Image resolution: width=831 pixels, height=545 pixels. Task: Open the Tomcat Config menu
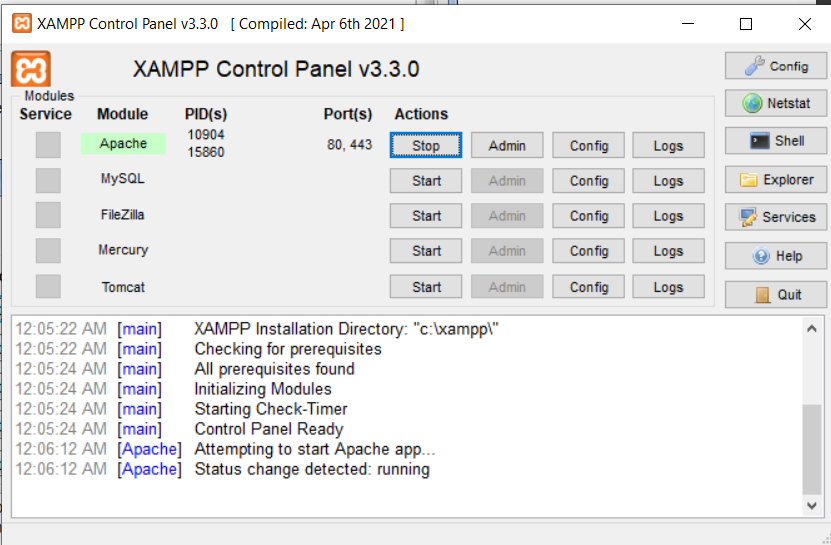coord(589,287)
